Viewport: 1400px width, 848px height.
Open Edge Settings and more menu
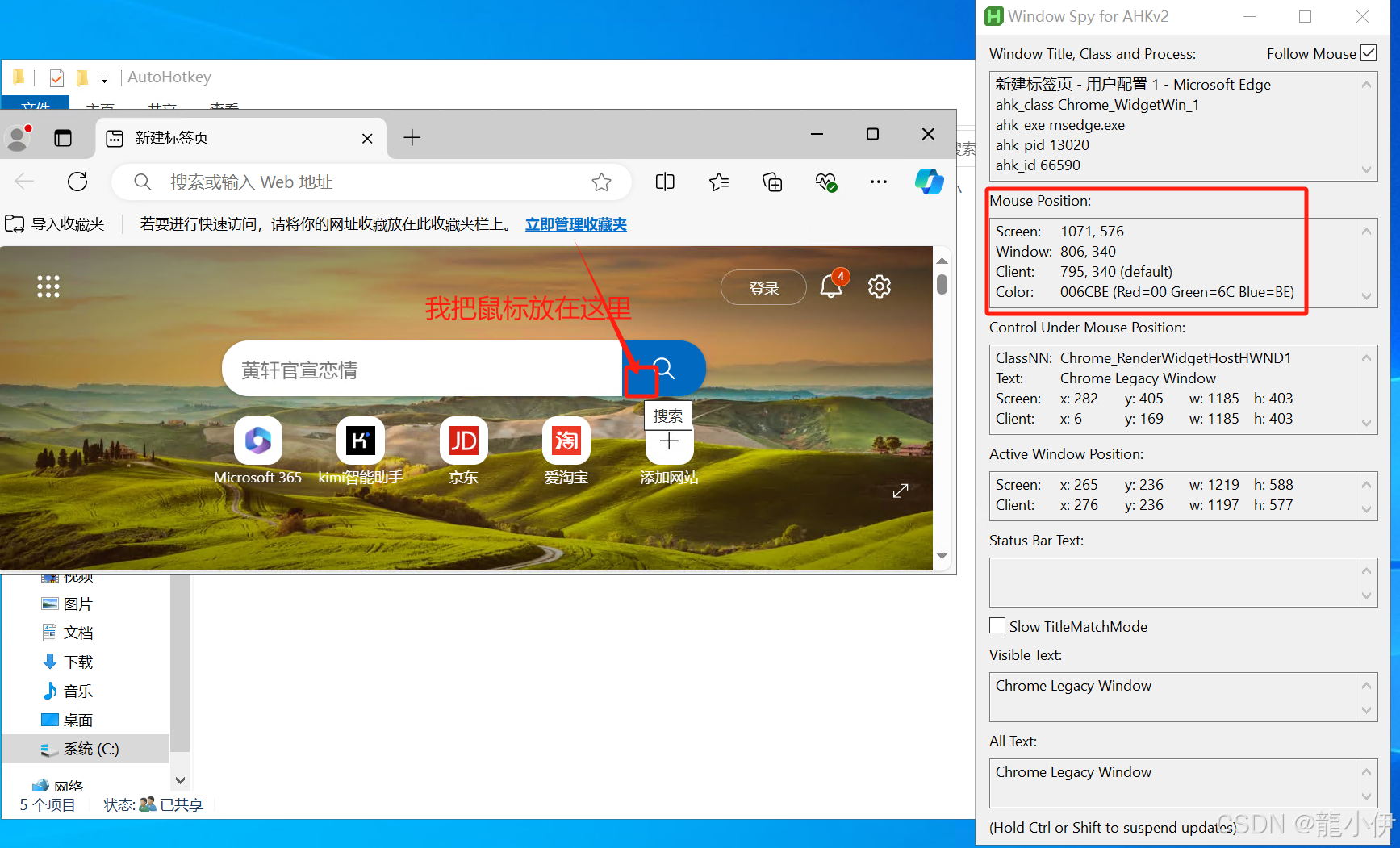point(879,182)
